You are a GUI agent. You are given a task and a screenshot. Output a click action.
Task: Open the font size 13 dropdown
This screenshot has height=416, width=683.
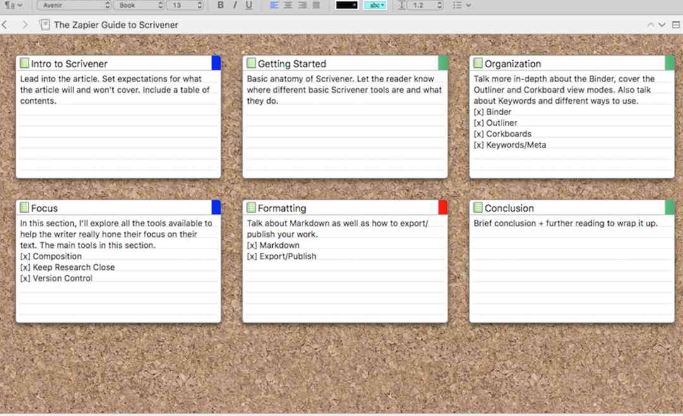point(186,5)
